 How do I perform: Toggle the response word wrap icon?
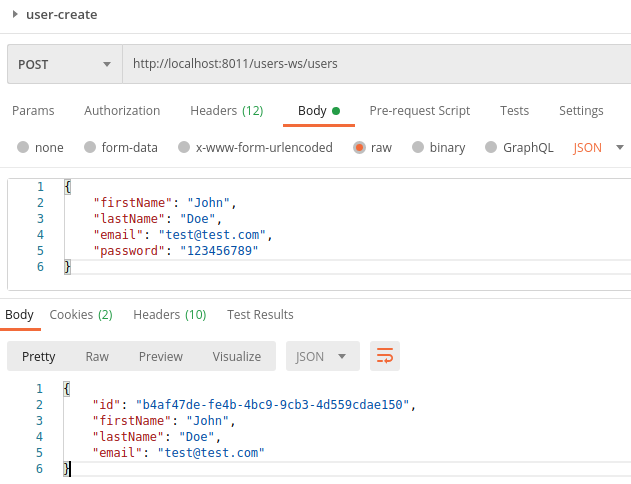pyautogui.click(x=385, y=356)
